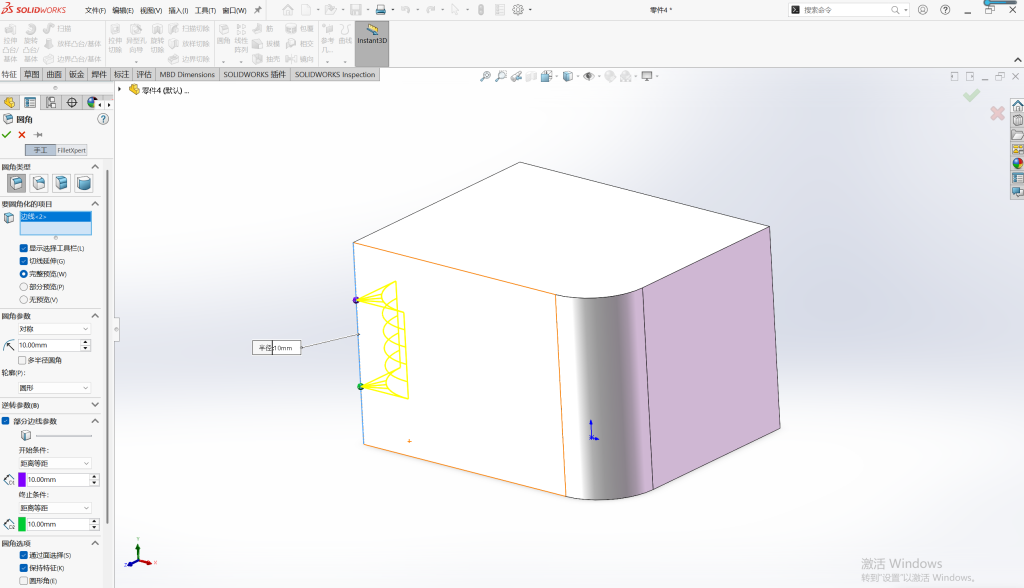This screenshot has height=588, width=1024.
Task: Select the face fillet type icon
Action: coord(61,183)
